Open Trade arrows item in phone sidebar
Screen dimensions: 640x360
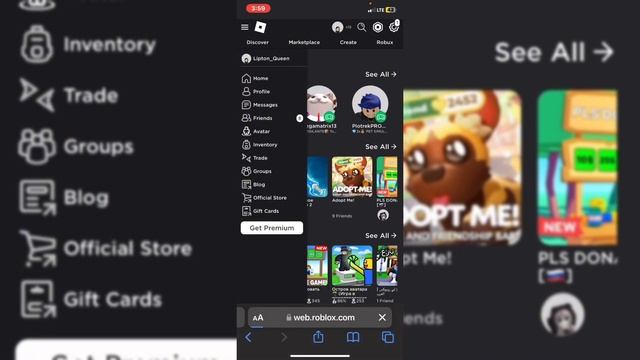point(255,158)
